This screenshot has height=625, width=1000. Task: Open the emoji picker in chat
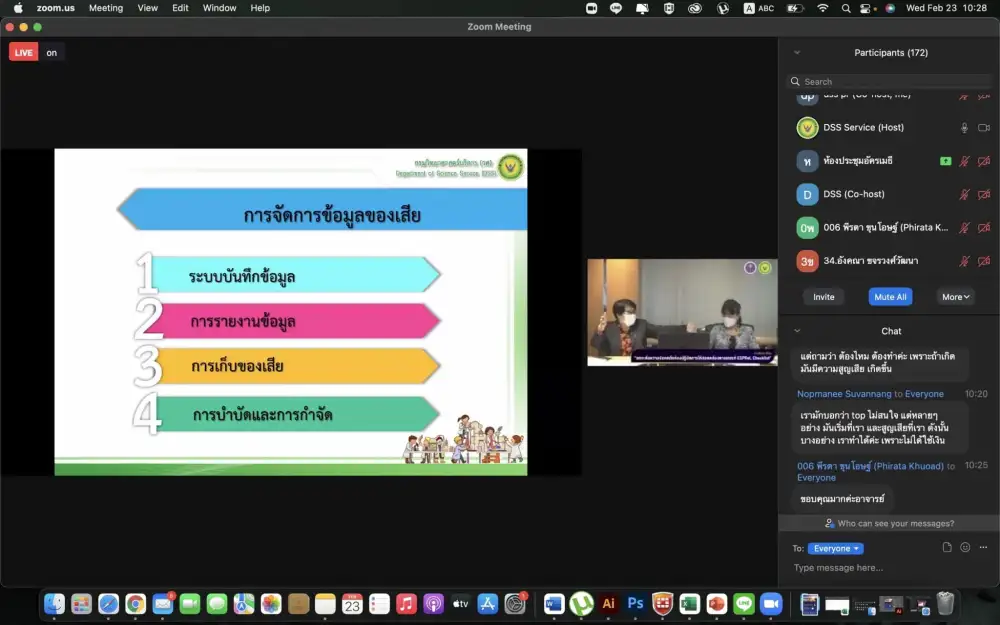pos(965,548)
